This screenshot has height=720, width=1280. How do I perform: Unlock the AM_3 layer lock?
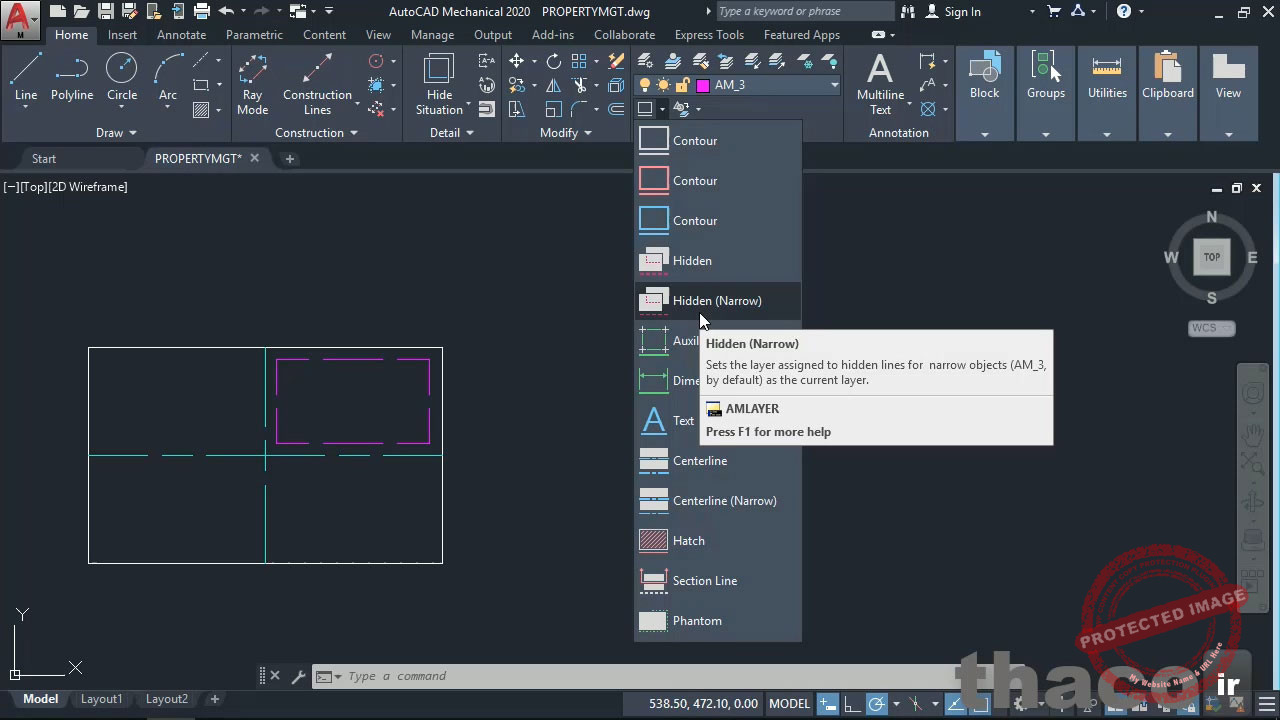(x=680, y=85)
